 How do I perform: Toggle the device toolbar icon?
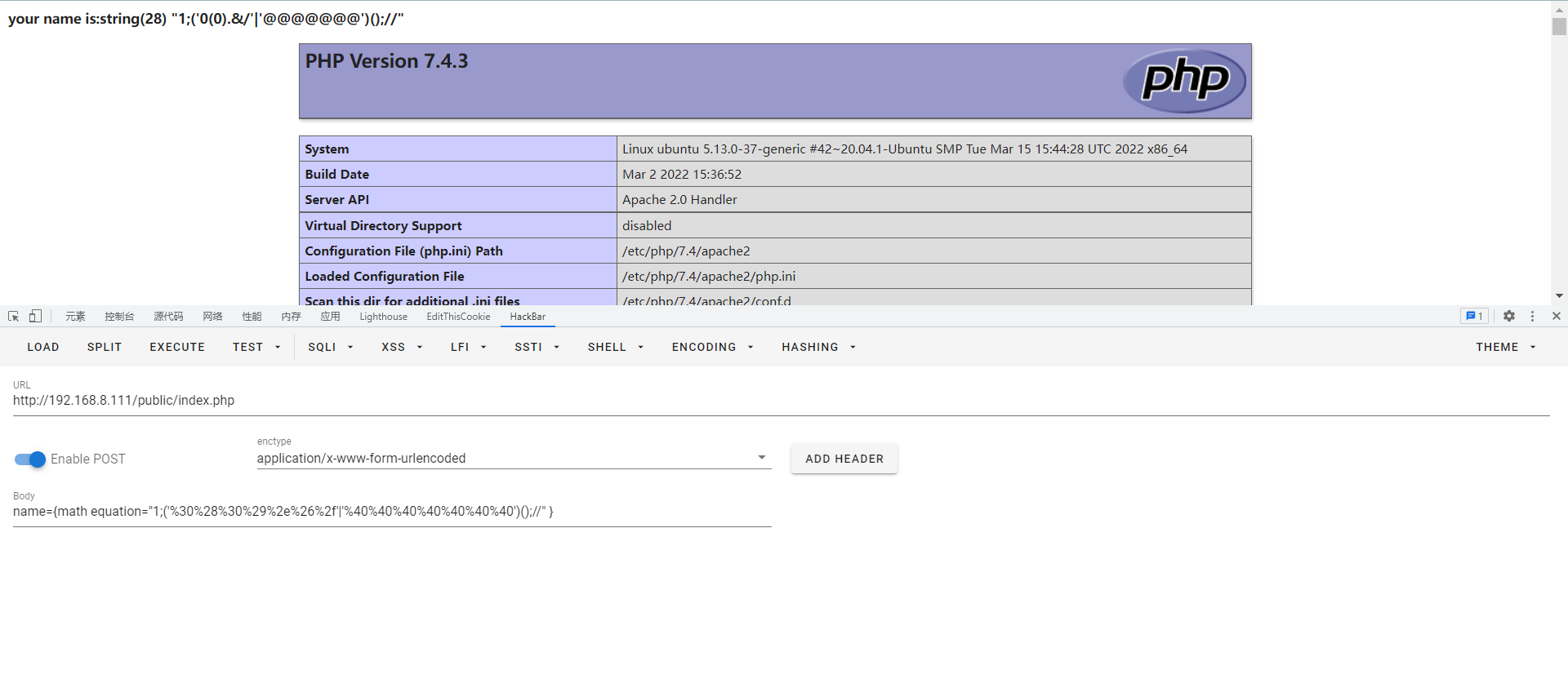pos(35,317)
